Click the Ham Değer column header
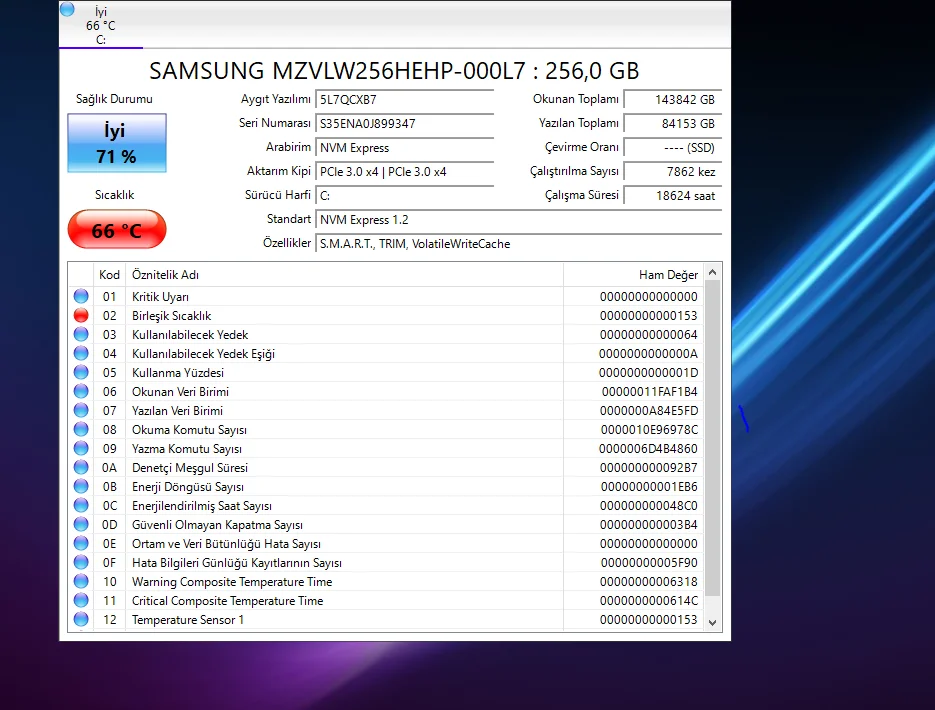935x710 pixels. (x=633, y=274)
